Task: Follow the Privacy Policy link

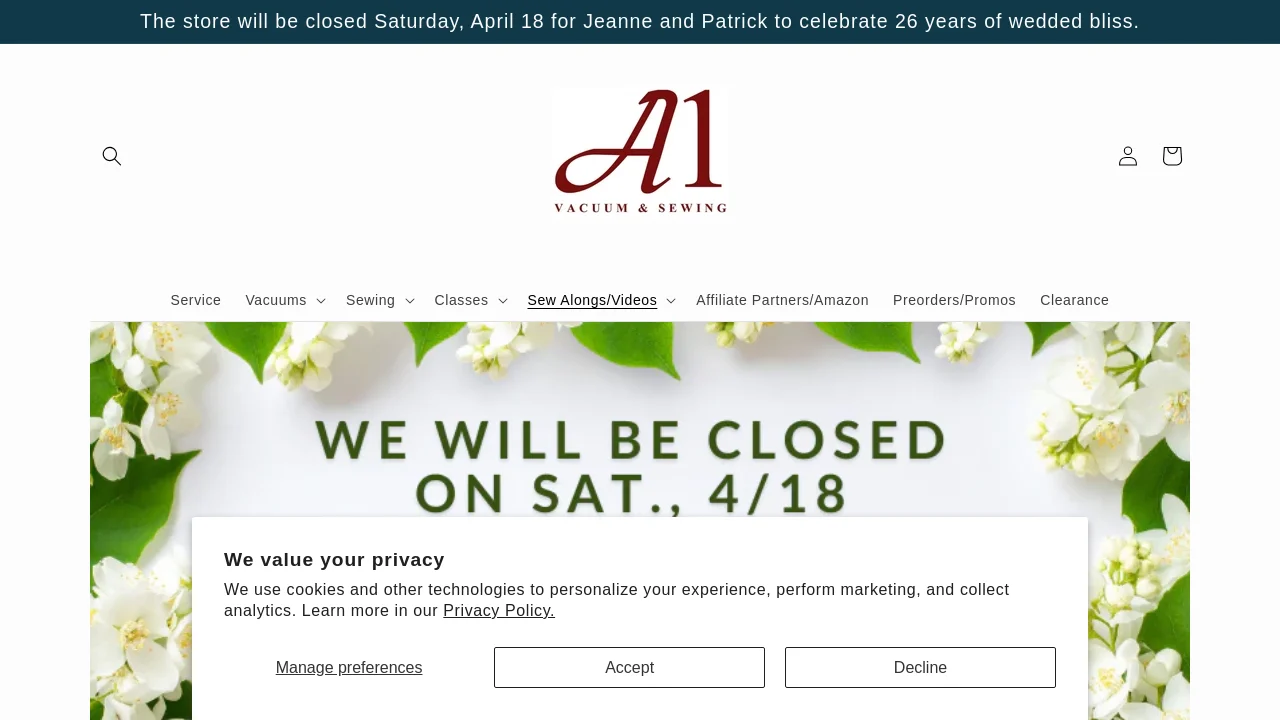Action: [498, 610]
